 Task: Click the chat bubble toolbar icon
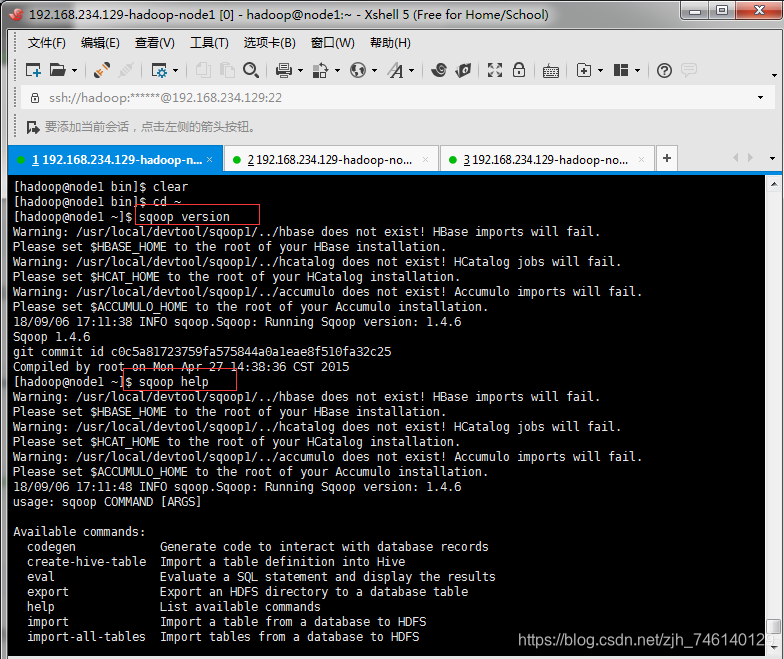click(x=688, y=70)
